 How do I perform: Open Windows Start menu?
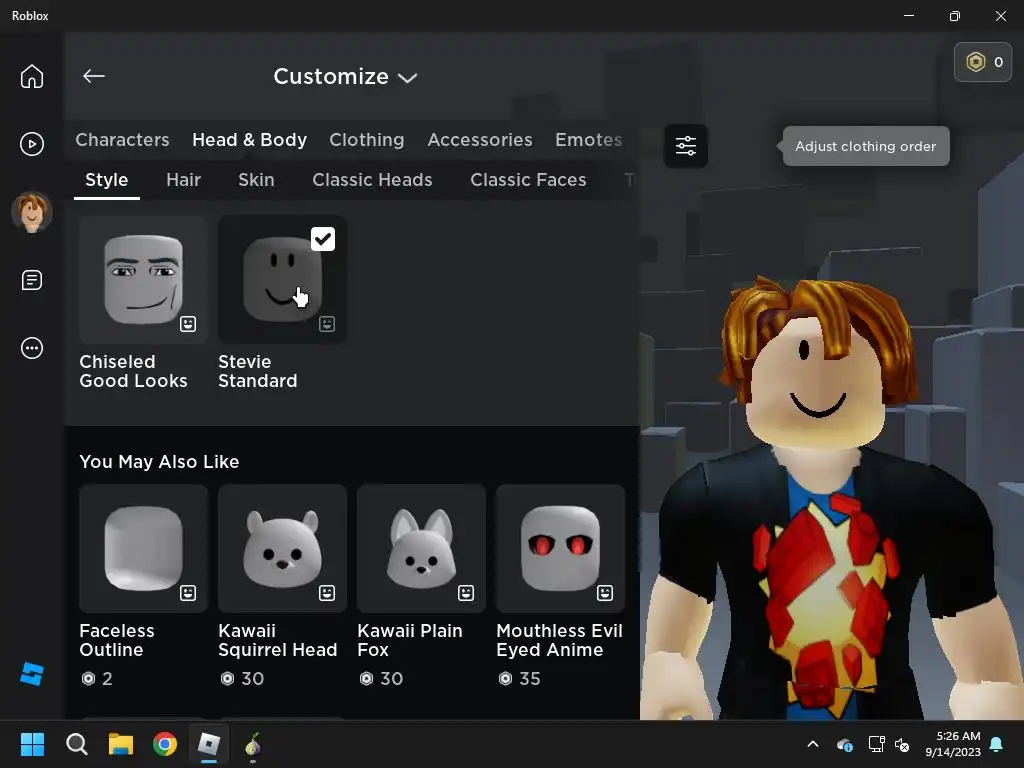[x=32, y=744]
